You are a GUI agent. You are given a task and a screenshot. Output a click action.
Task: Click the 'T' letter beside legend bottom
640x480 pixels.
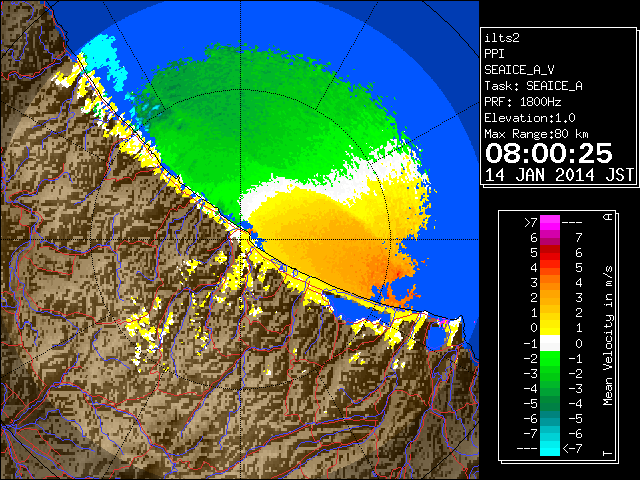pyautogui.click(x=608, y=453)
